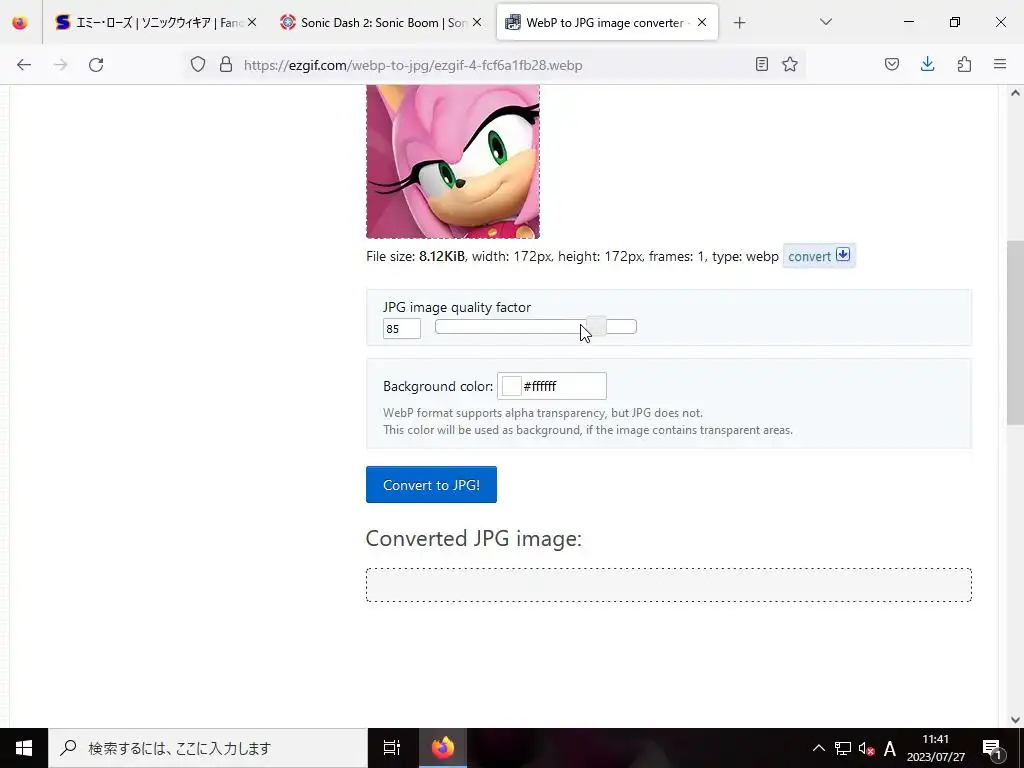
Task: View site security padlock info
Action: [226, 65]
